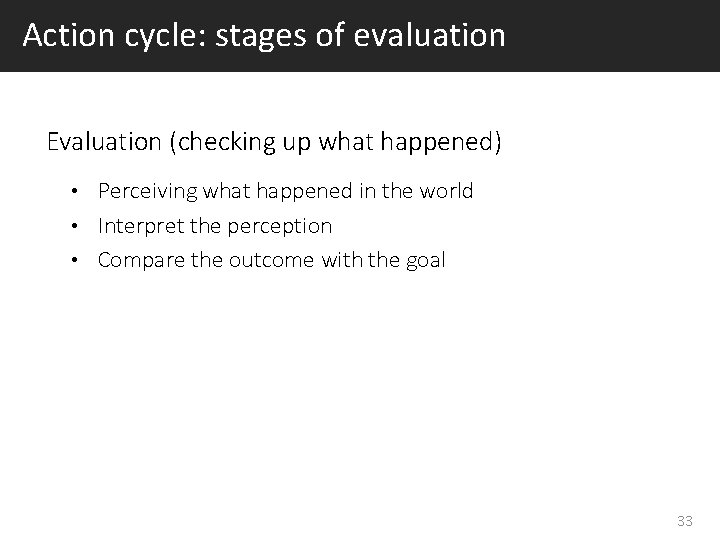Click the word 'Evaluation' in the subheading

[x=104, y=141]
